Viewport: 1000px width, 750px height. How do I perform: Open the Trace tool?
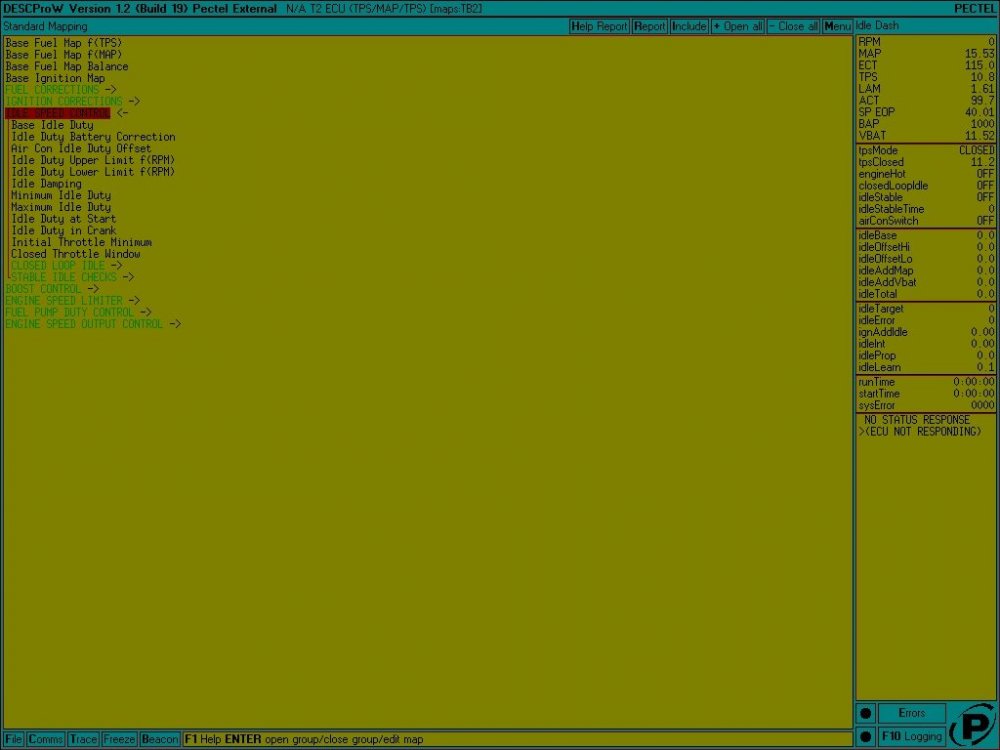pyautogui.click(x=84, y=739)
